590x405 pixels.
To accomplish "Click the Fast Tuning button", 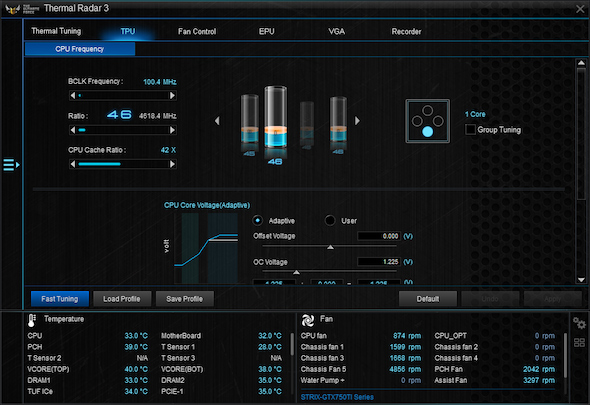I will pyautogui.click(x=60, y=299).
